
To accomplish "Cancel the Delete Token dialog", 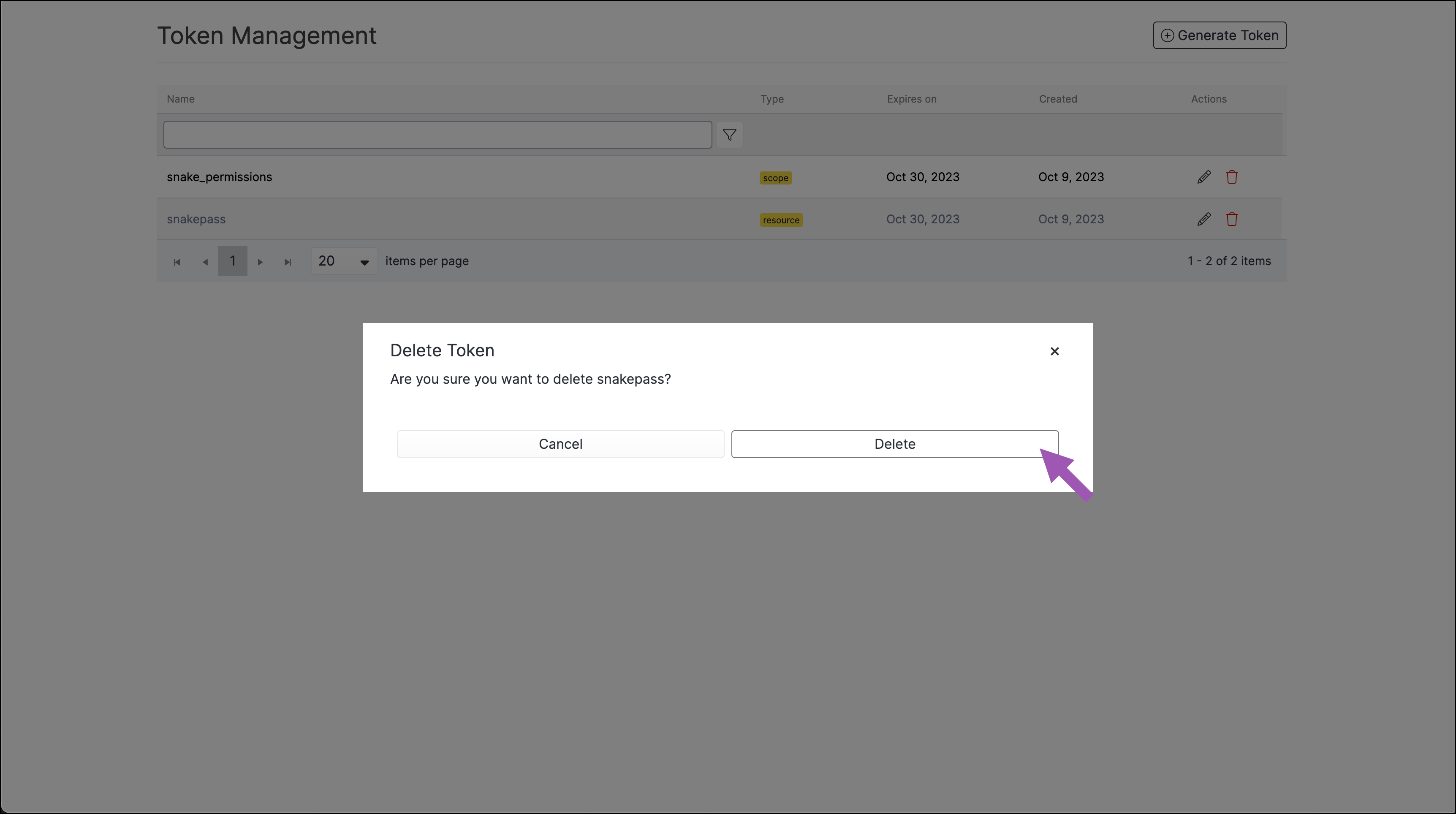I will point(560,444).
